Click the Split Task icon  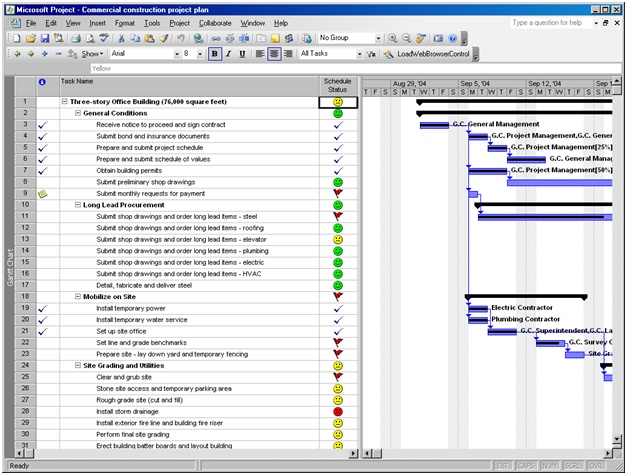coord(244,38)
